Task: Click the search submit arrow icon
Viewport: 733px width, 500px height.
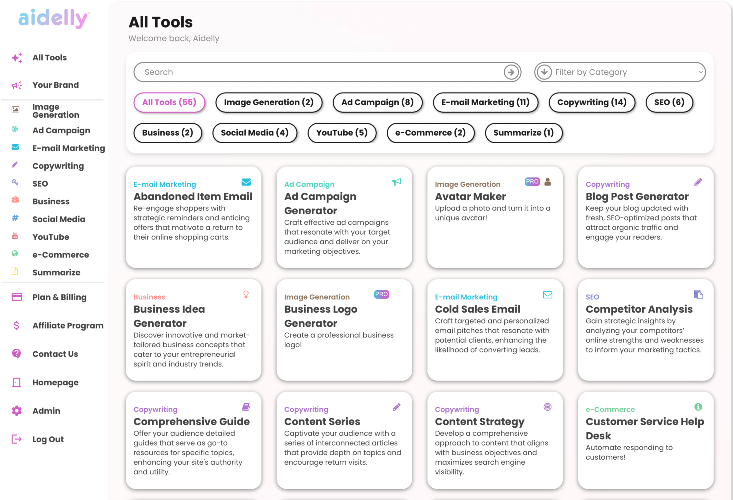Action: coord(510,72)
